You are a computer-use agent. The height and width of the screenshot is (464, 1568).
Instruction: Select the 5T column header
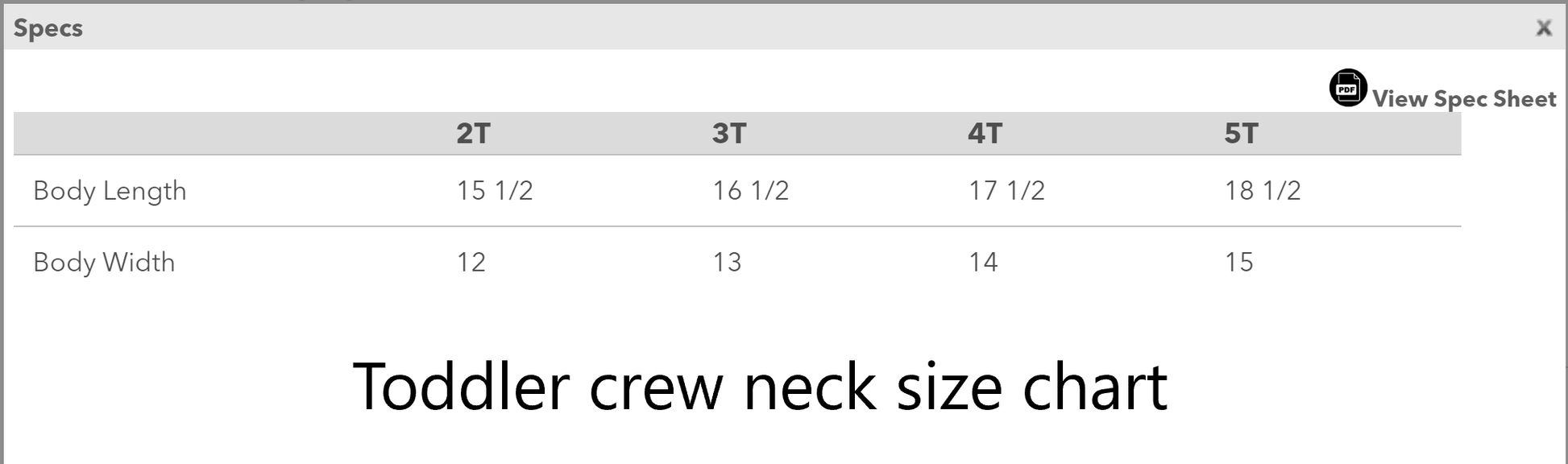pyautogui.click(x=1241, y=133)
